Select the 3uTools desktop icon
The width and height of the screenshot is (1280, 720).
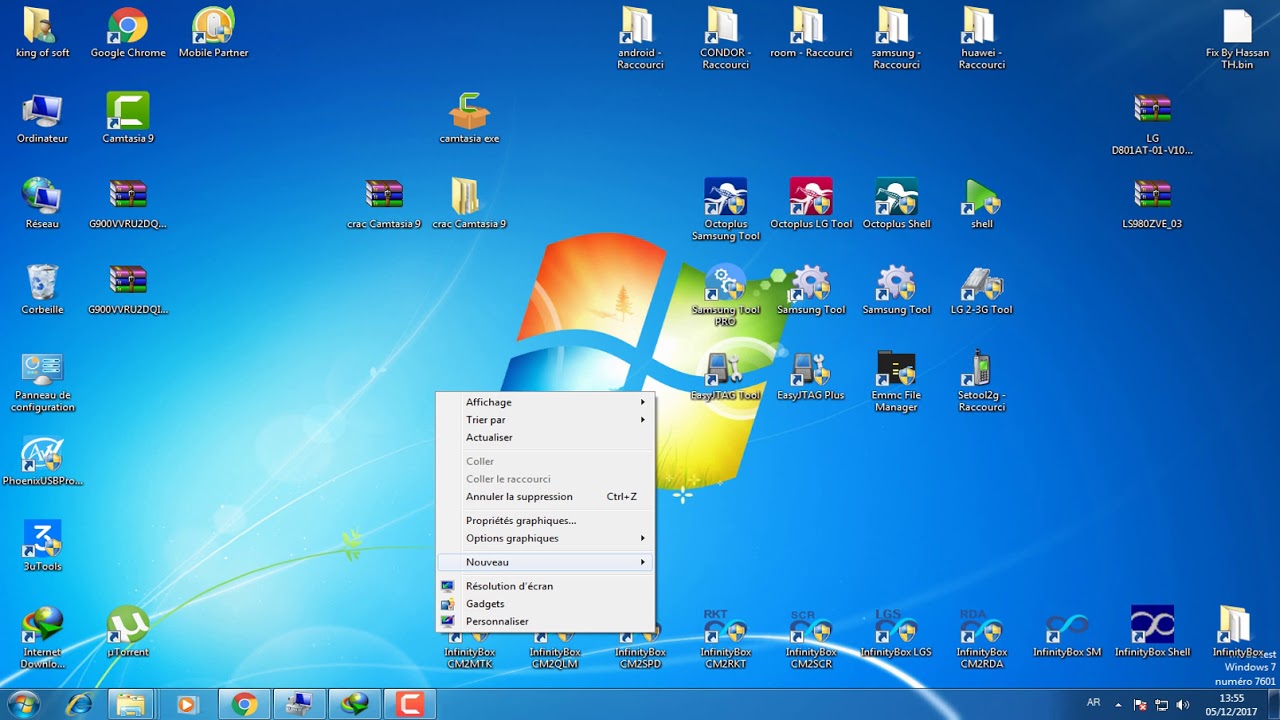click(x=42, y=546)
